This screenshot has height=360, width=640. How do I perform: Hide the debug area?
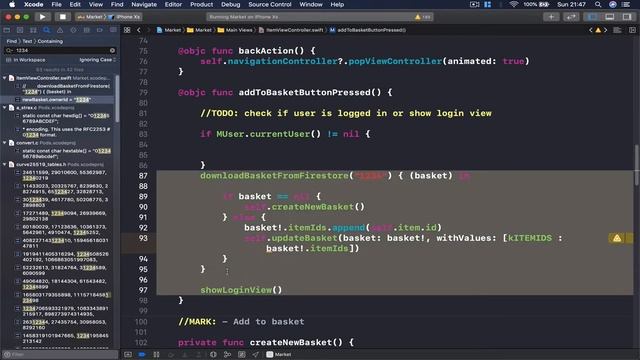(x=128, y=354)
